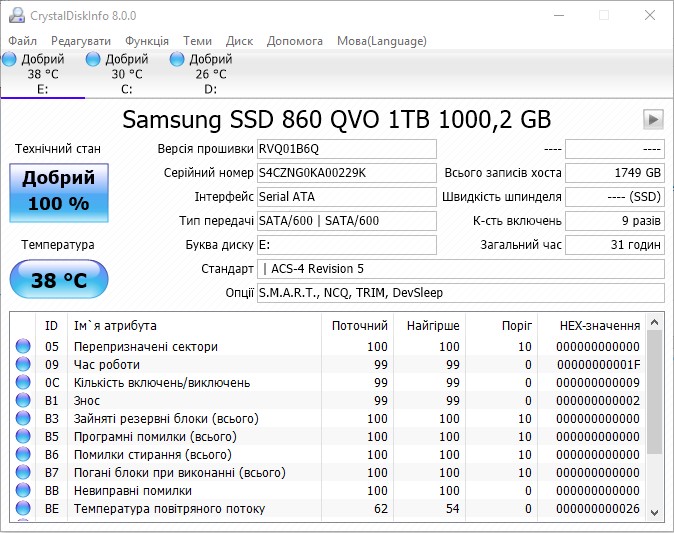Screen dimensions: 674x533
Task: Click the serial number field S4CZNG0KA00229K
Action: 347,173
